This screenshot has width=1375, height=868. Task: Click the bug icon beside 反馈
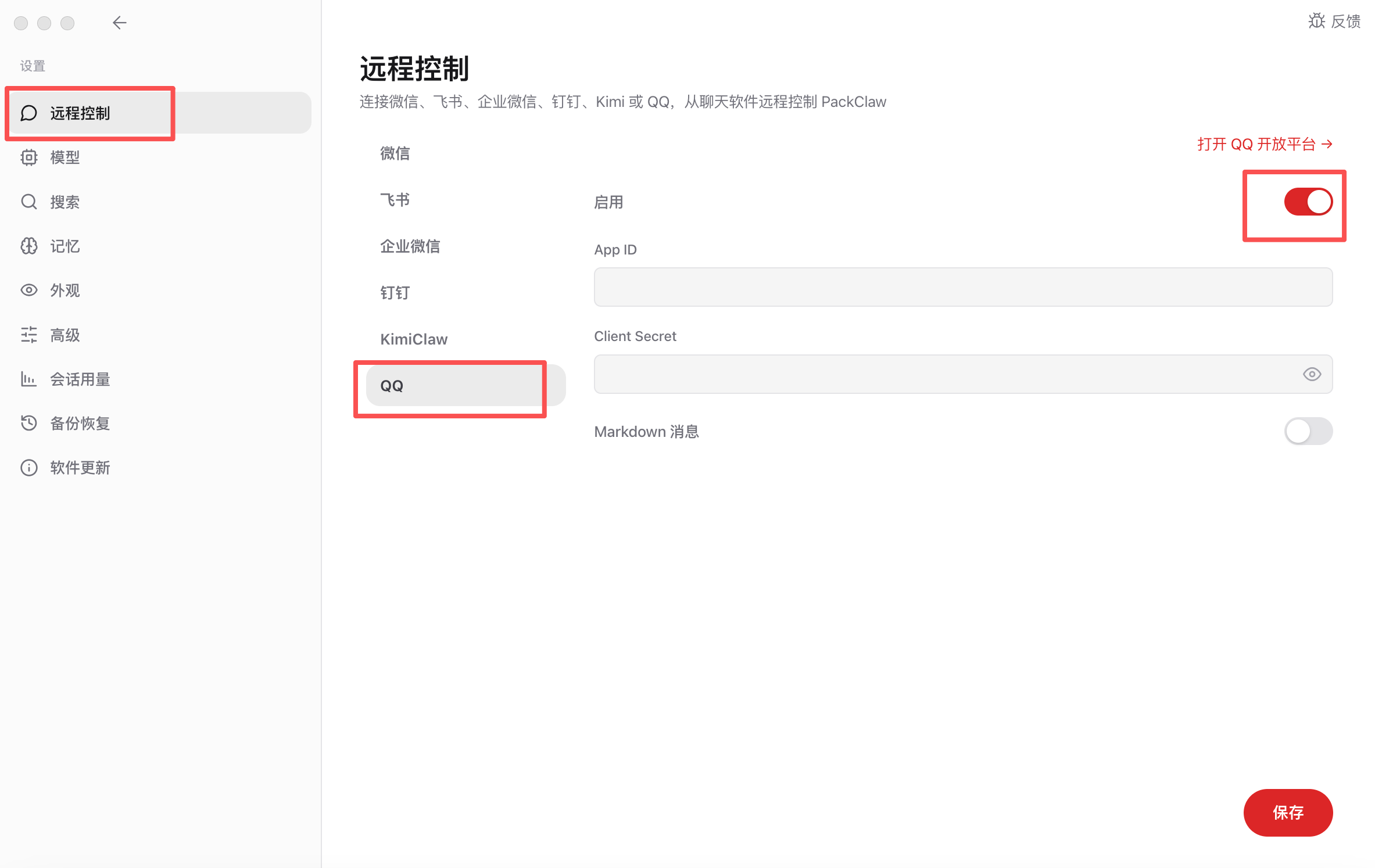click(x=1316, y=21)
